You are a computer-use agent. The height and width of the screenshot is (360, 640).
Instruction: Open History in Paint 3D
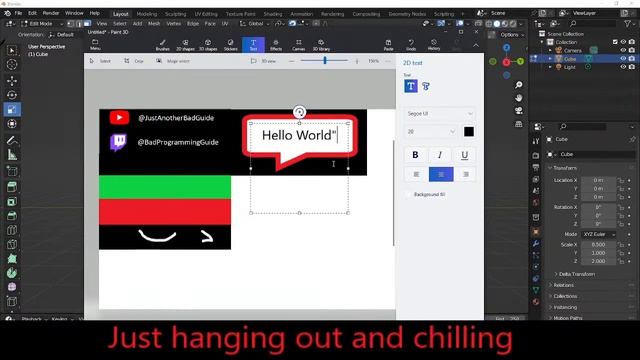pyautogui.click(x=434, y=45)
